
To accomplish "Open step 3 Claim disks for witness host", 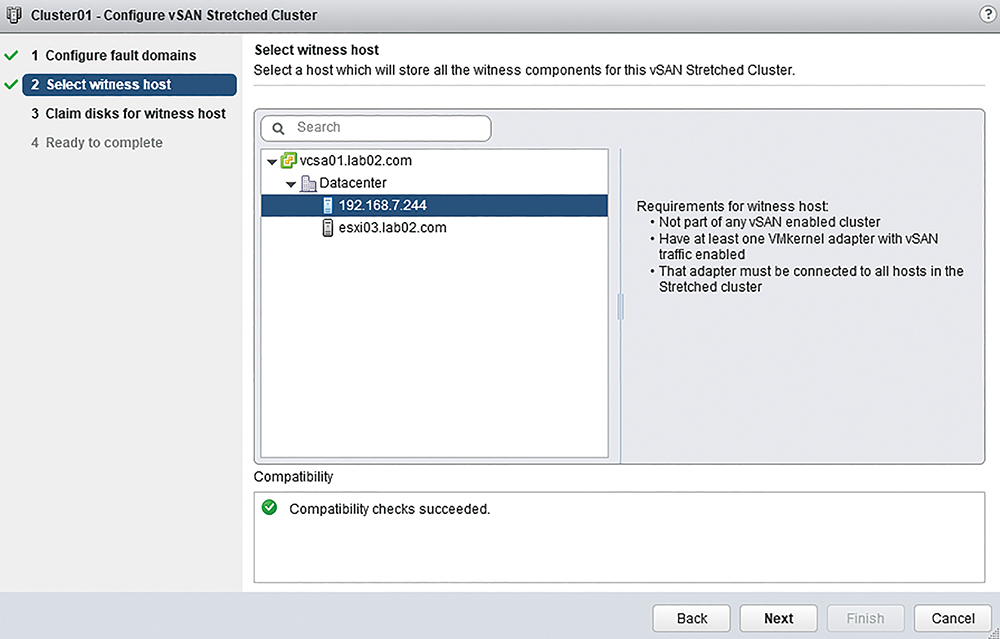I will pyautogui.click(x=128, y=114).
